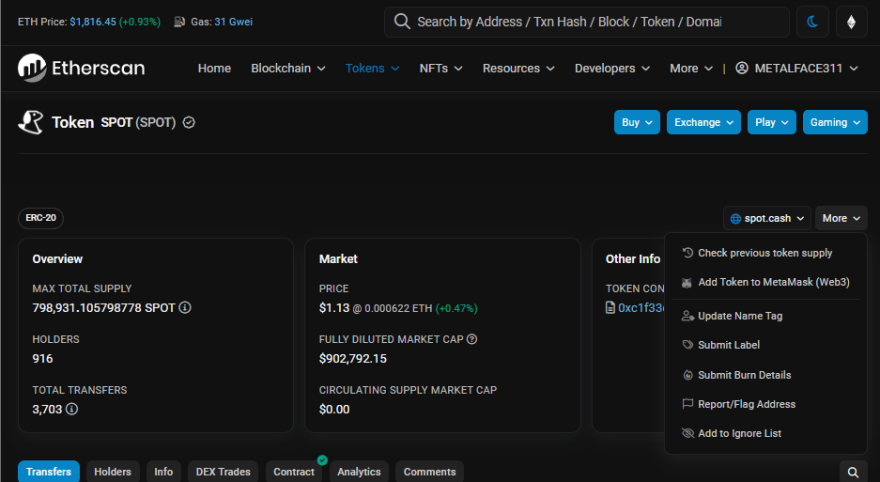Click the search icon beside the tabs
This screenshot has width=880, height=482.
click(x=853, y=472)
